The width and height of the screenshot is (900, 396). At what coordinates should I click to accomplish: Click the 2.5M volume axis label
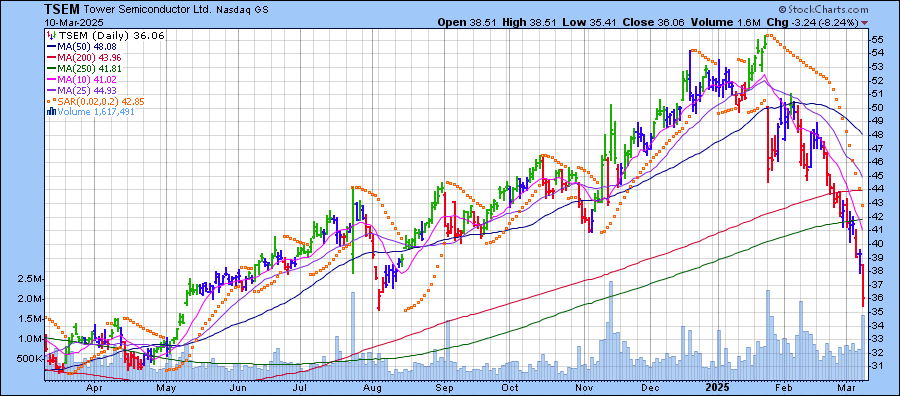pos(29,279)
